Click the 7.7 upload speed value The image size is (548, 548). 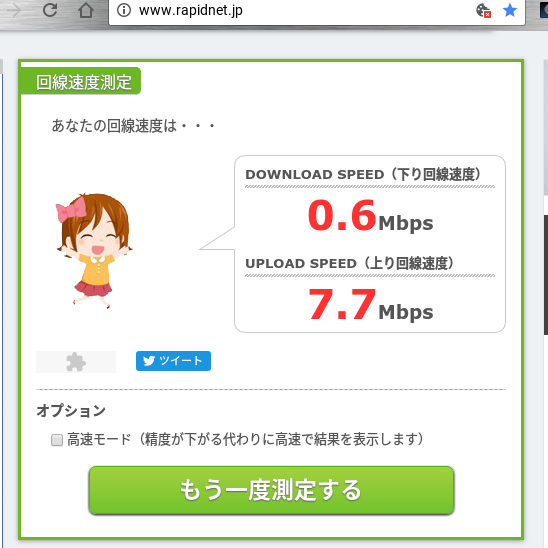pyautogui.click(x=342, y=304)
